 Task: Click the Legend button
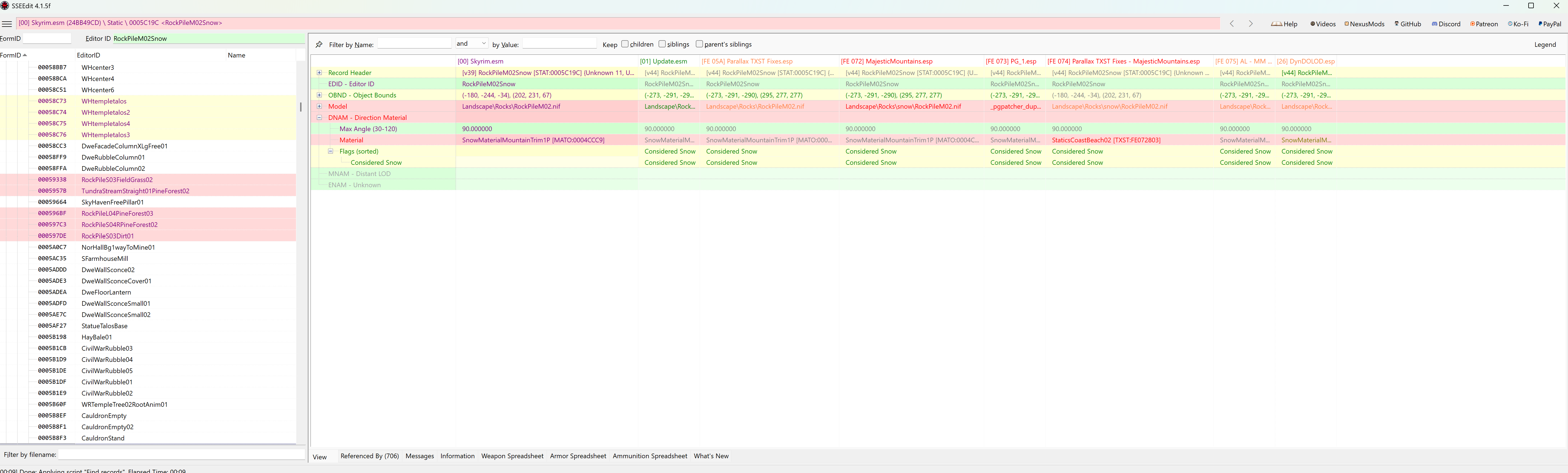pyautogui.click(x=1545, y=44)
